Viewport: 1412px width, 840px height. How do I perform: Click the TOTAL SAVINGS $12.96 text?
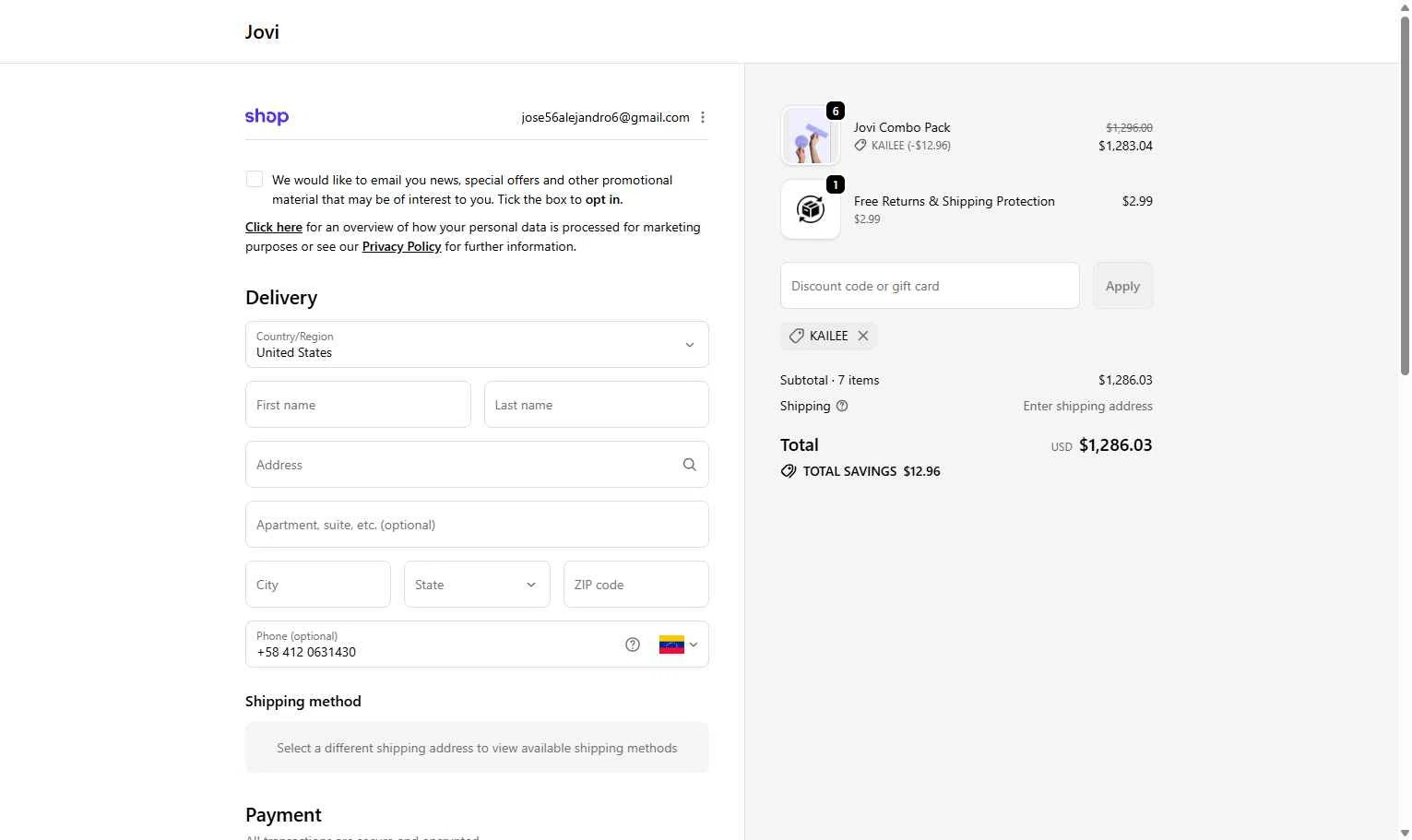[x=872, y=471]
